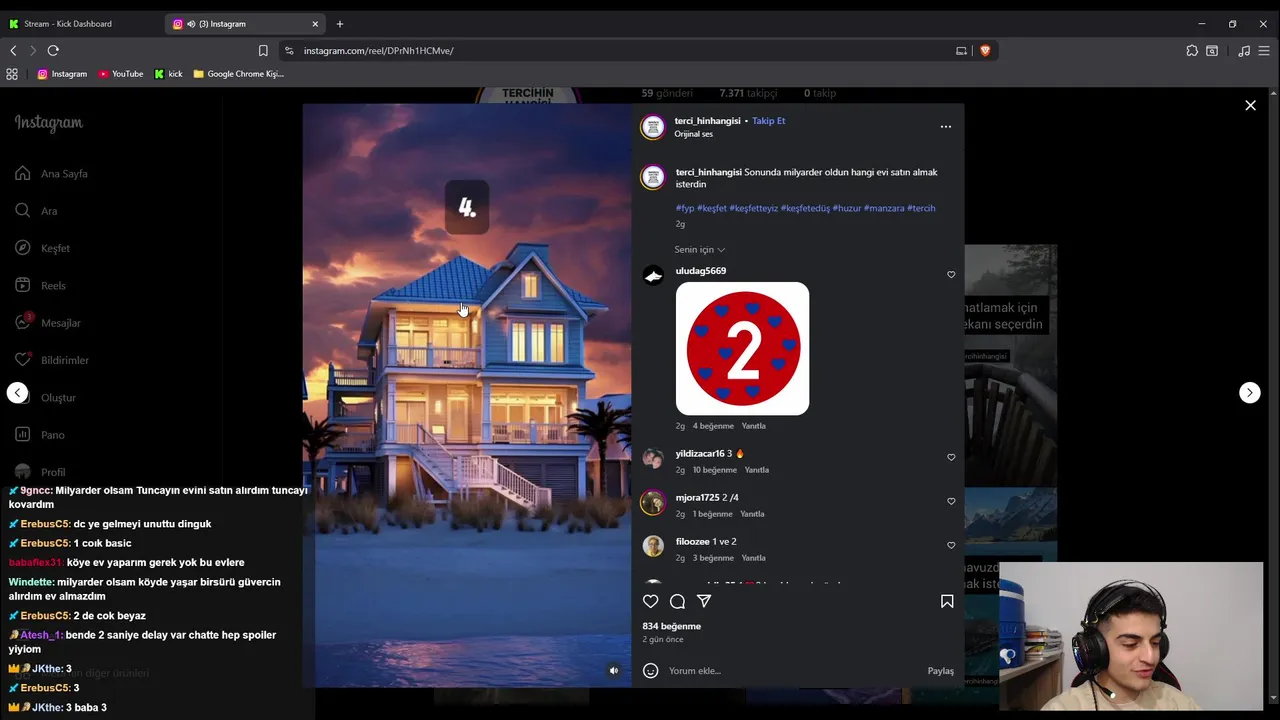Open the apps grid in bookmarks bar

(12, 74)
